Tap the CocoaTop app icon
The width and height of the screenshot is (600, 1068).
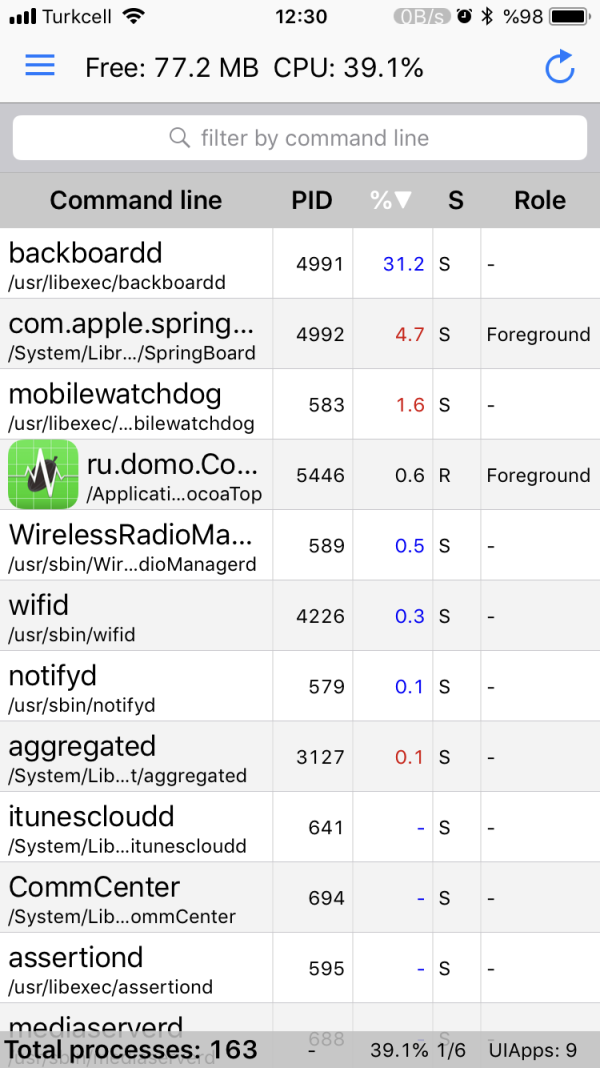[43, 475]
